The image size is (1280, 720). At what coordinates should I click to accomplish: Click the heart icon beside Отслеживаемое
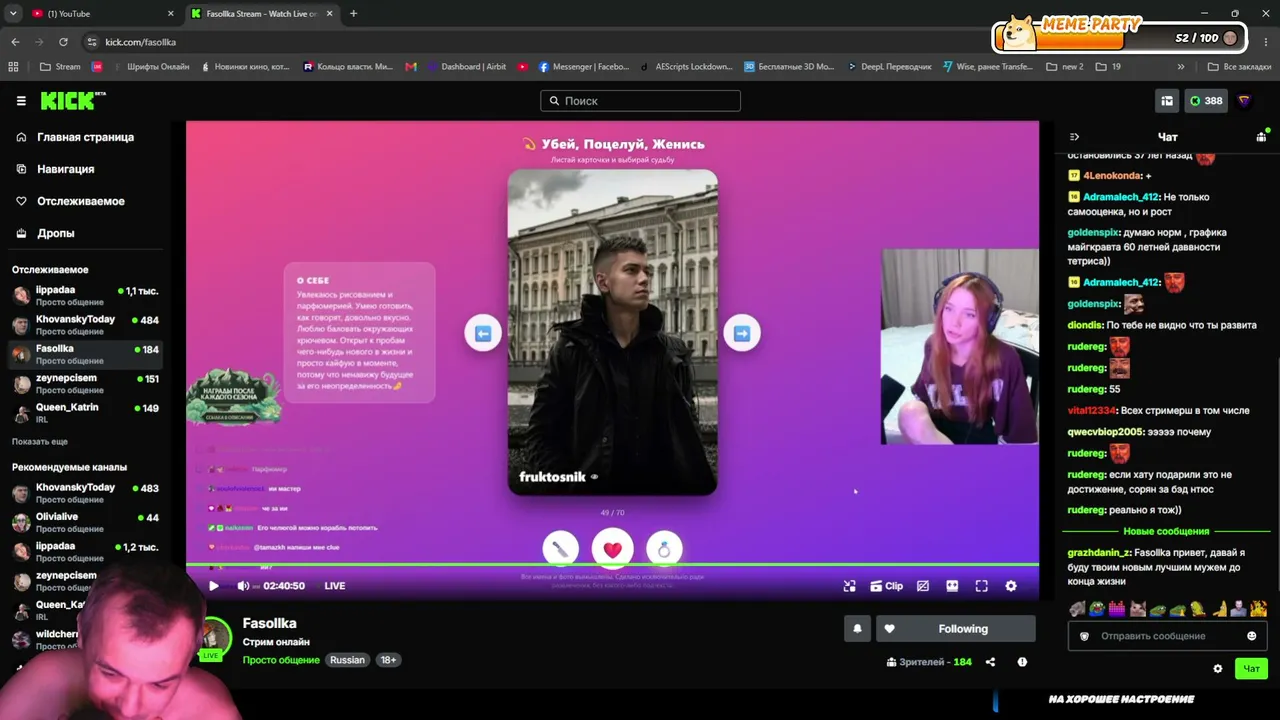point(21,201)
